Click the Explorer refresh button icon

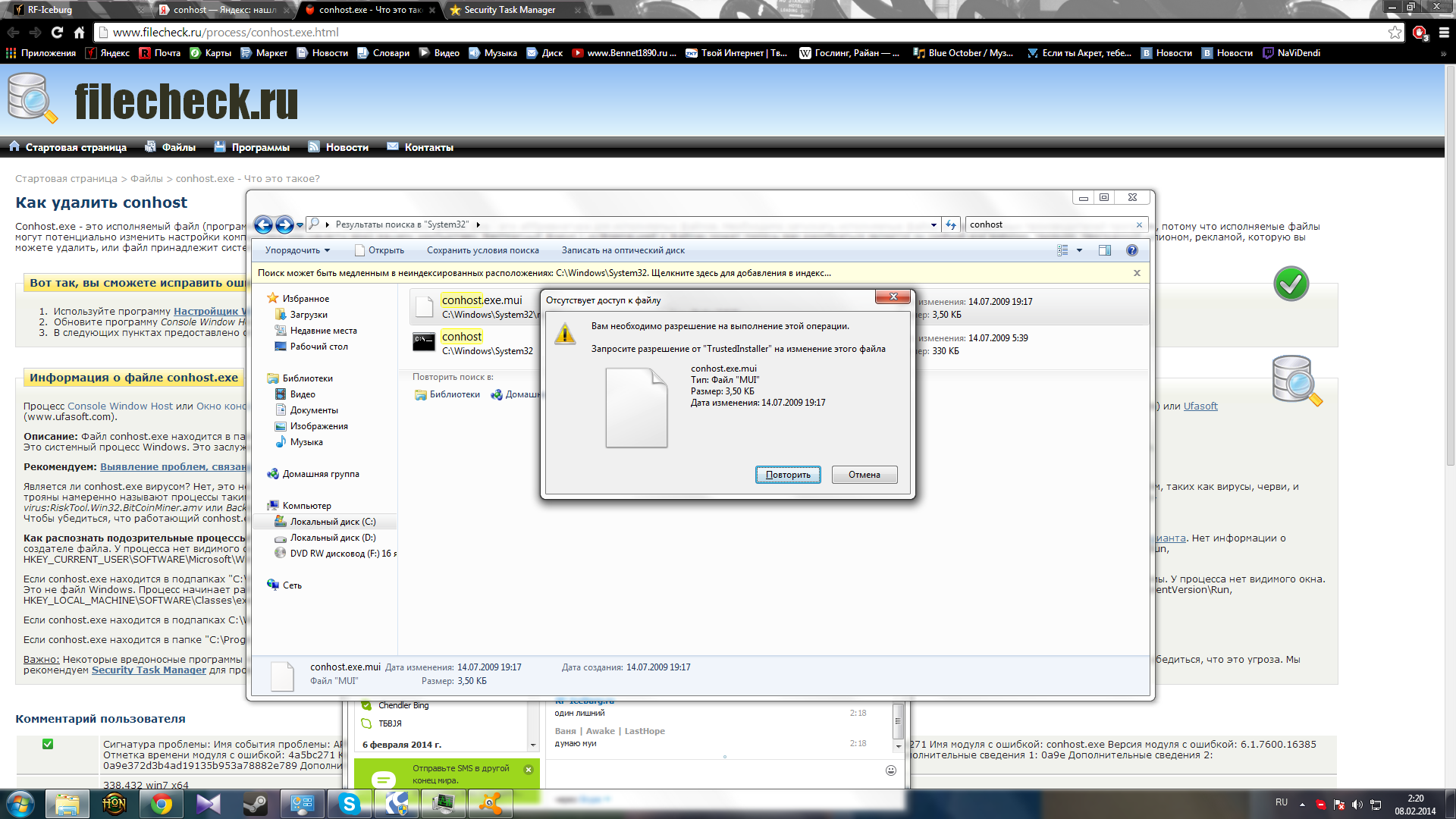[951, 224]
